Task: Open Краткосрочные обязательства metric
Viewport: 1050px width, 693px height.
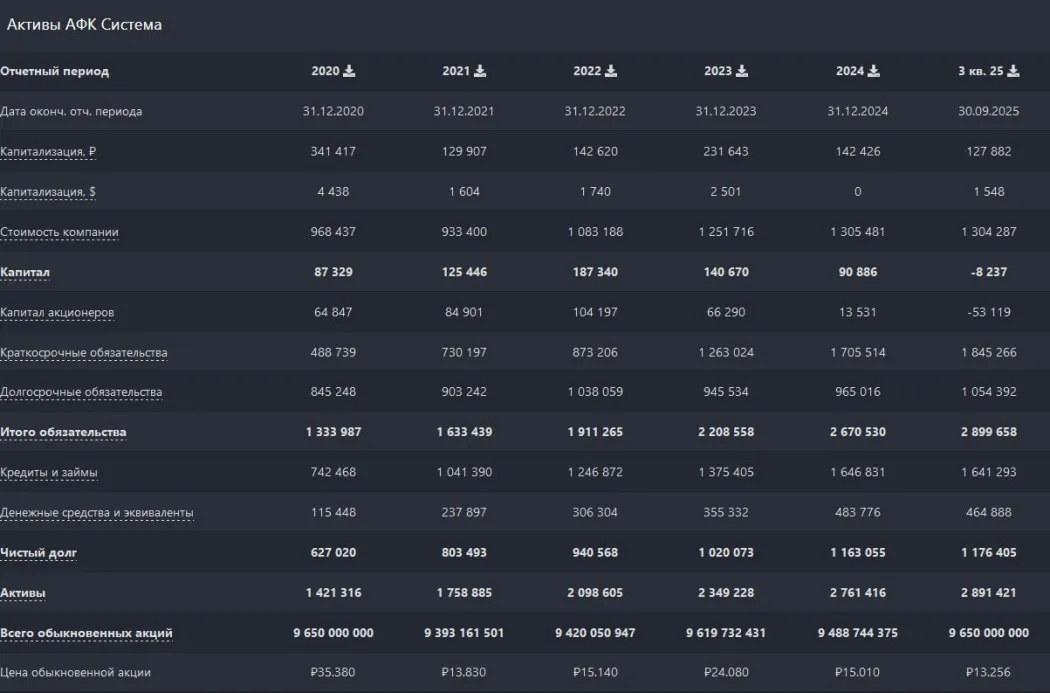Action: click(x=83, y=352)
